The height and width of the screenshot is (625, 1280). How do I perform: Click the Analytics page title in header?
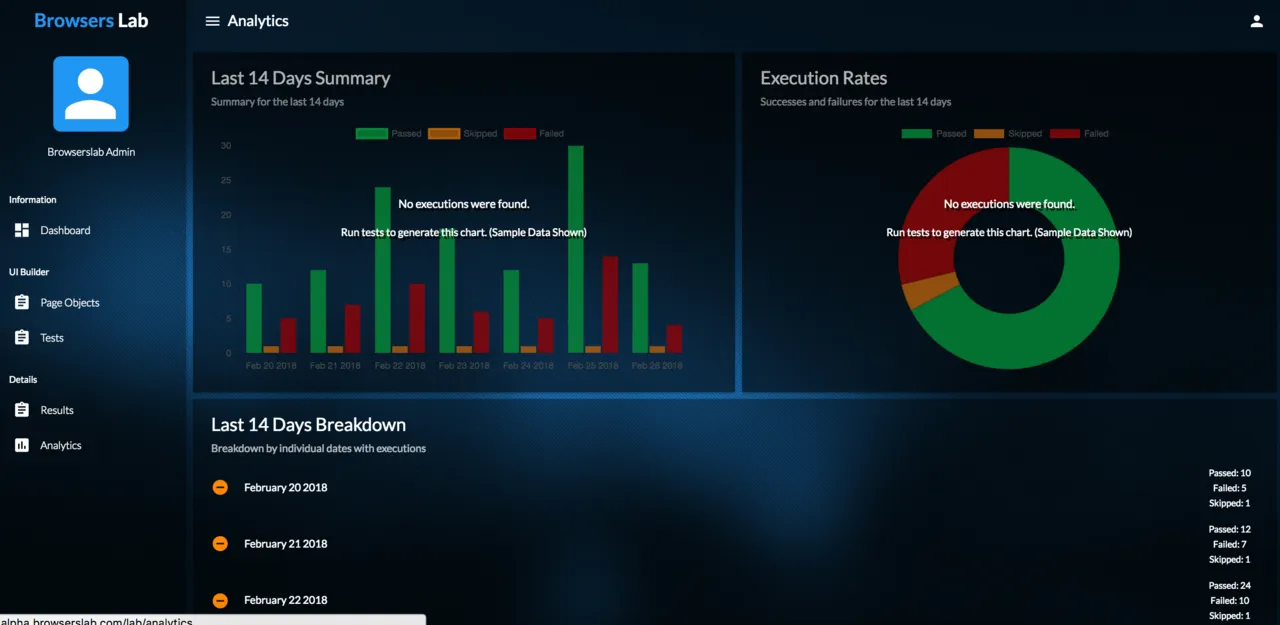pyautogui.click(x=258, y=21)
